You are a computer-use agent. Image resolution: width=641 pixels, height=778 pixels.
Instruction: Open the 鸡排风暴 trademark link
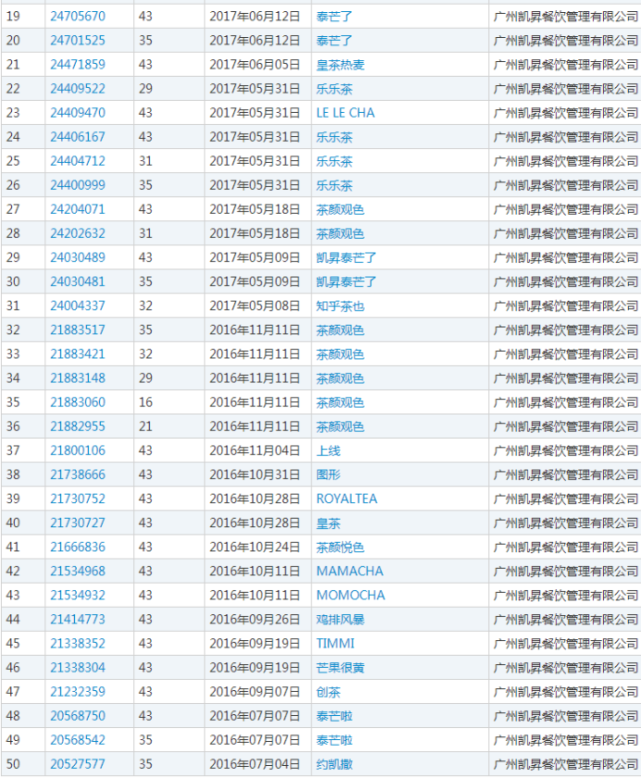[x=340, y=620]
